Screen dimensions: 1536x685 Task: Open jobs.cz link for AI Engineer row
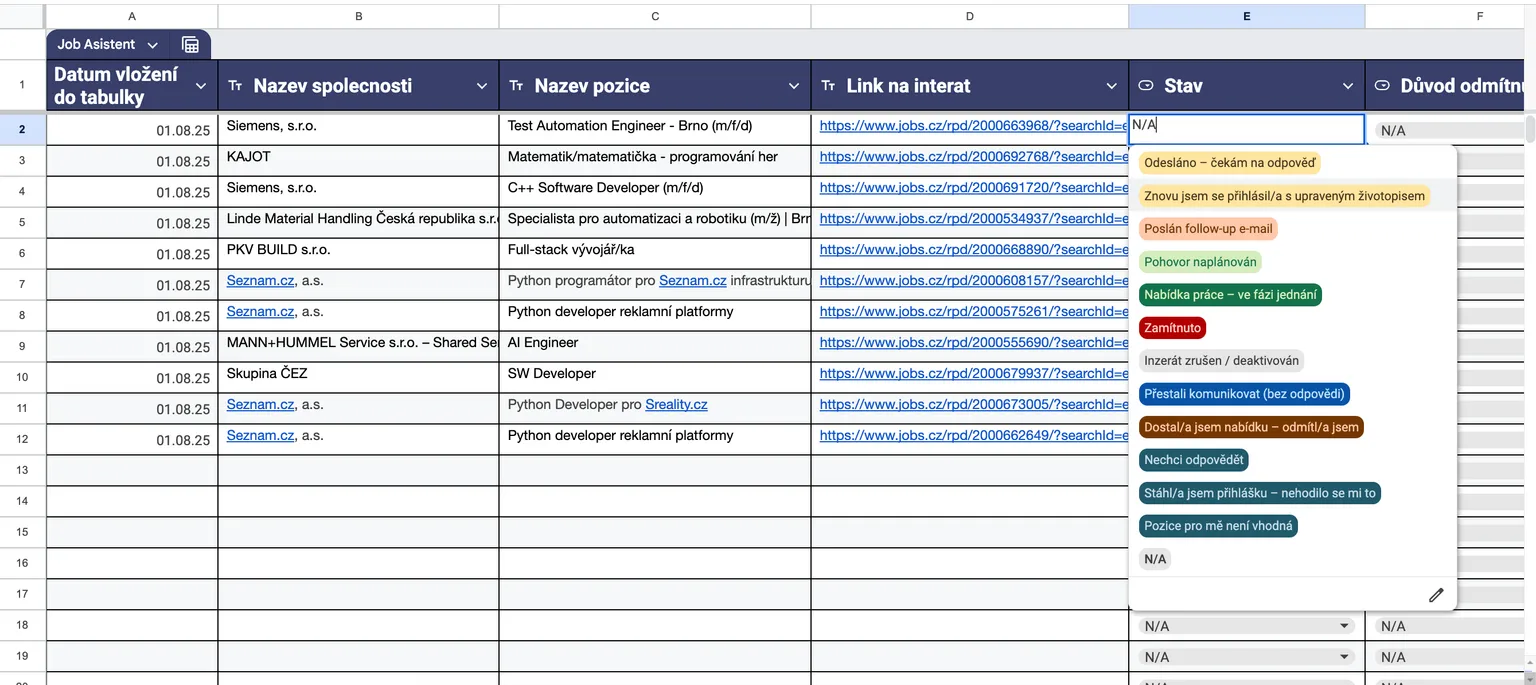point(973,343)
